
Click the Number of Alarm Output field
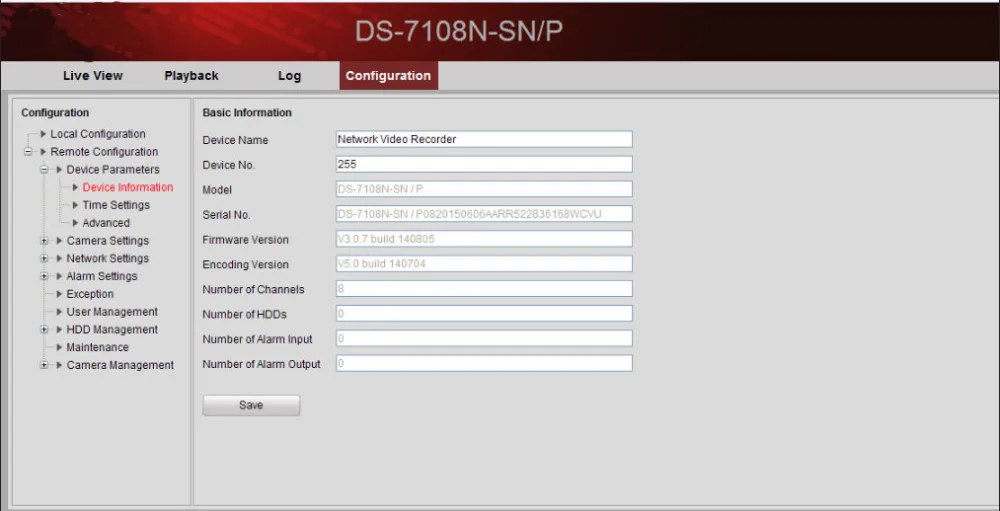(484, 363)
